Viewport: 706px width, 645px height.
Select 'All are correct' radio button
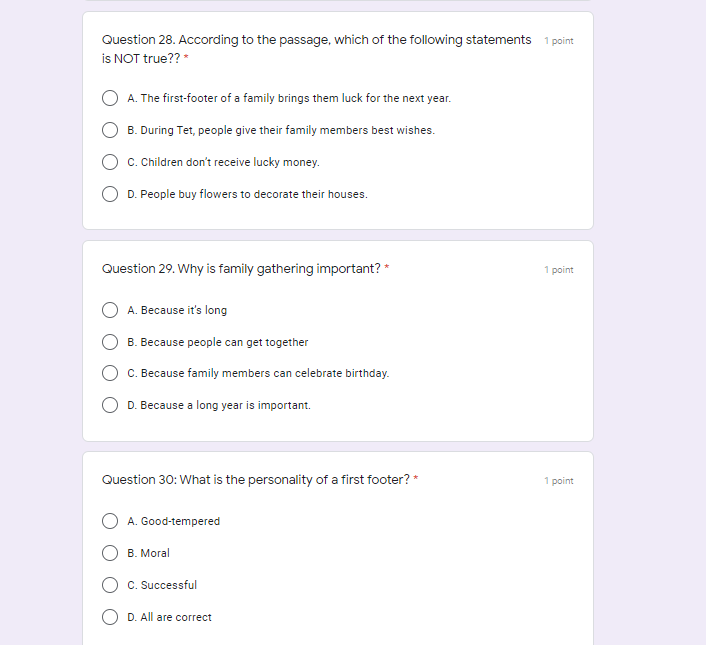[110, 617]
